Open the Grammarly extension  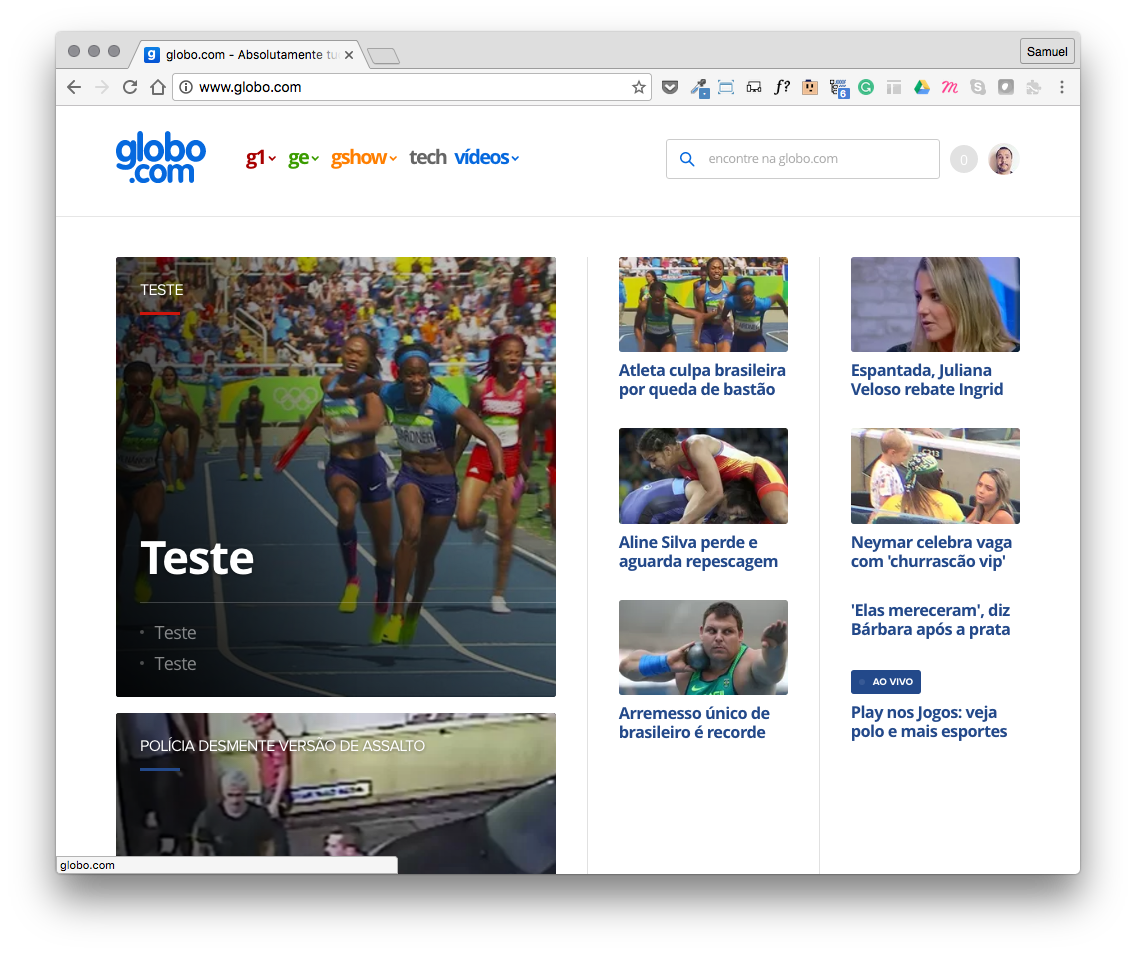coord(866,87)
